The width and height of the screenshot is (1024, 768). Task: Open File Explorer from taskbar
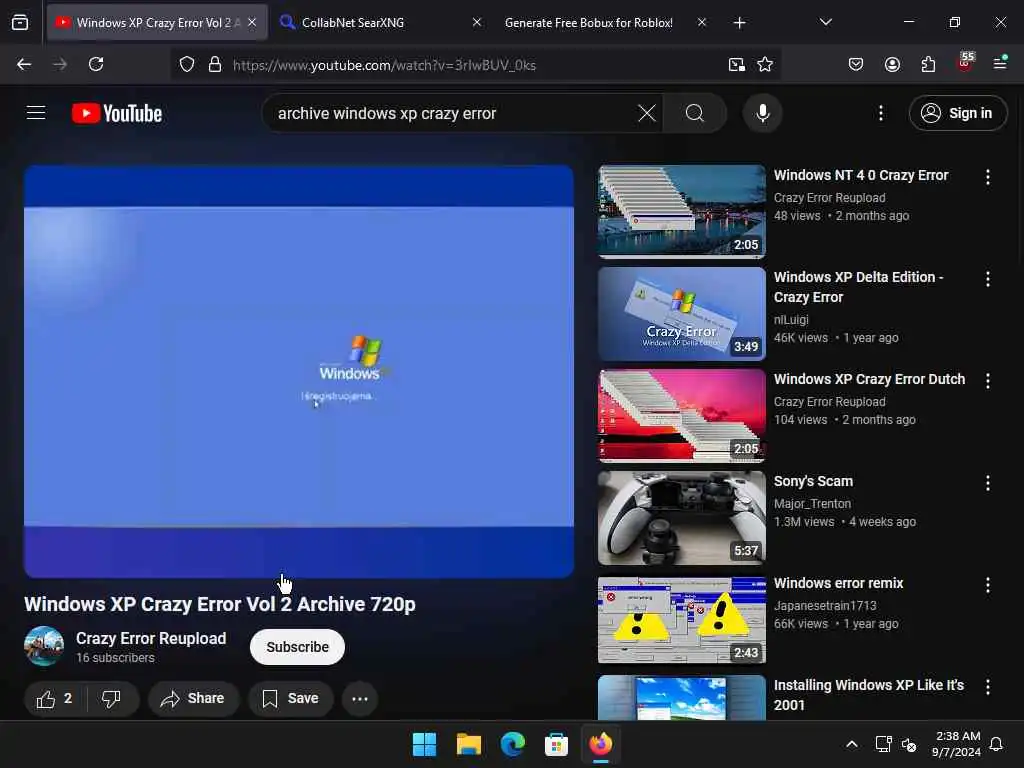pyautogui.click(x=468, y=744)
